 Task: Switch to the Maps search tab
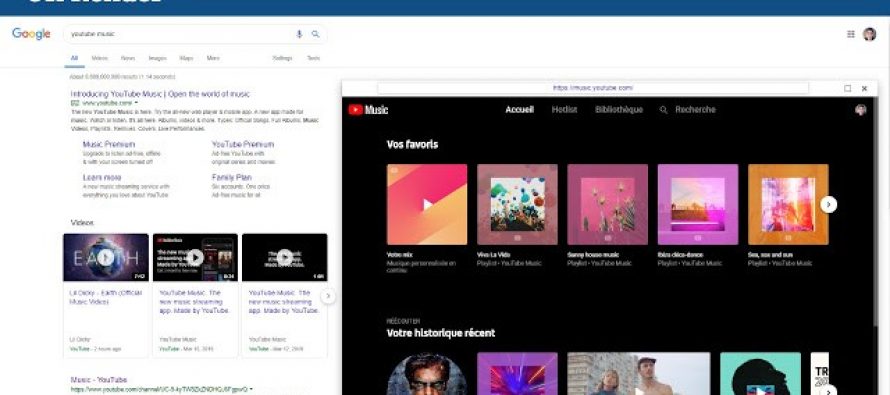[186, 58]
